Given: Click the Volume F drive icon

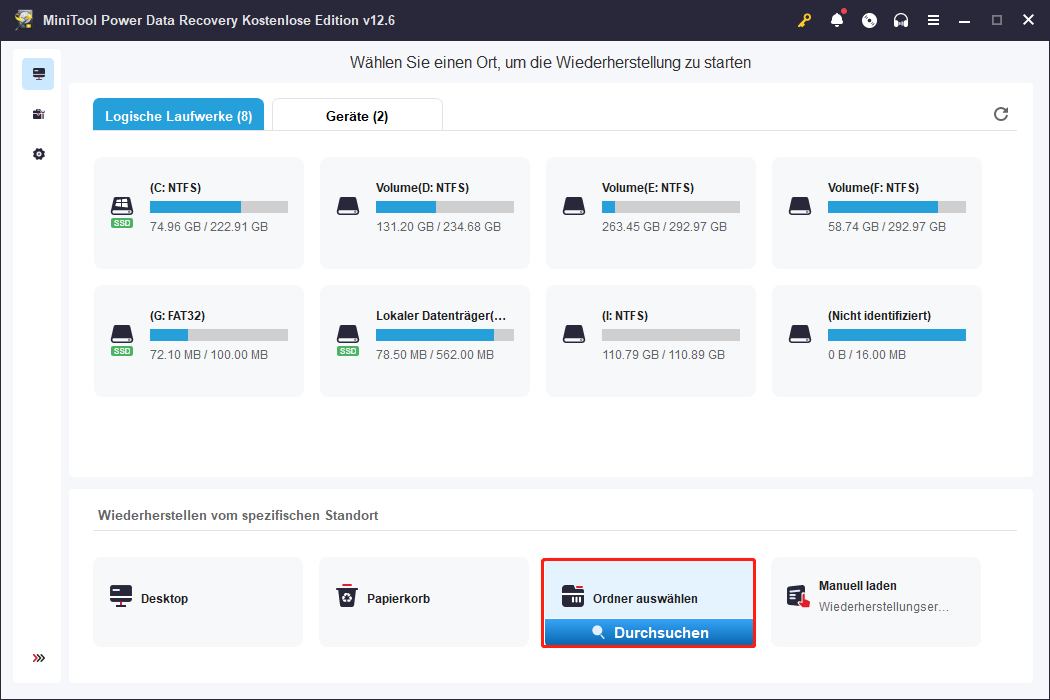Looking at the screenshot, I should click(800, 206).
